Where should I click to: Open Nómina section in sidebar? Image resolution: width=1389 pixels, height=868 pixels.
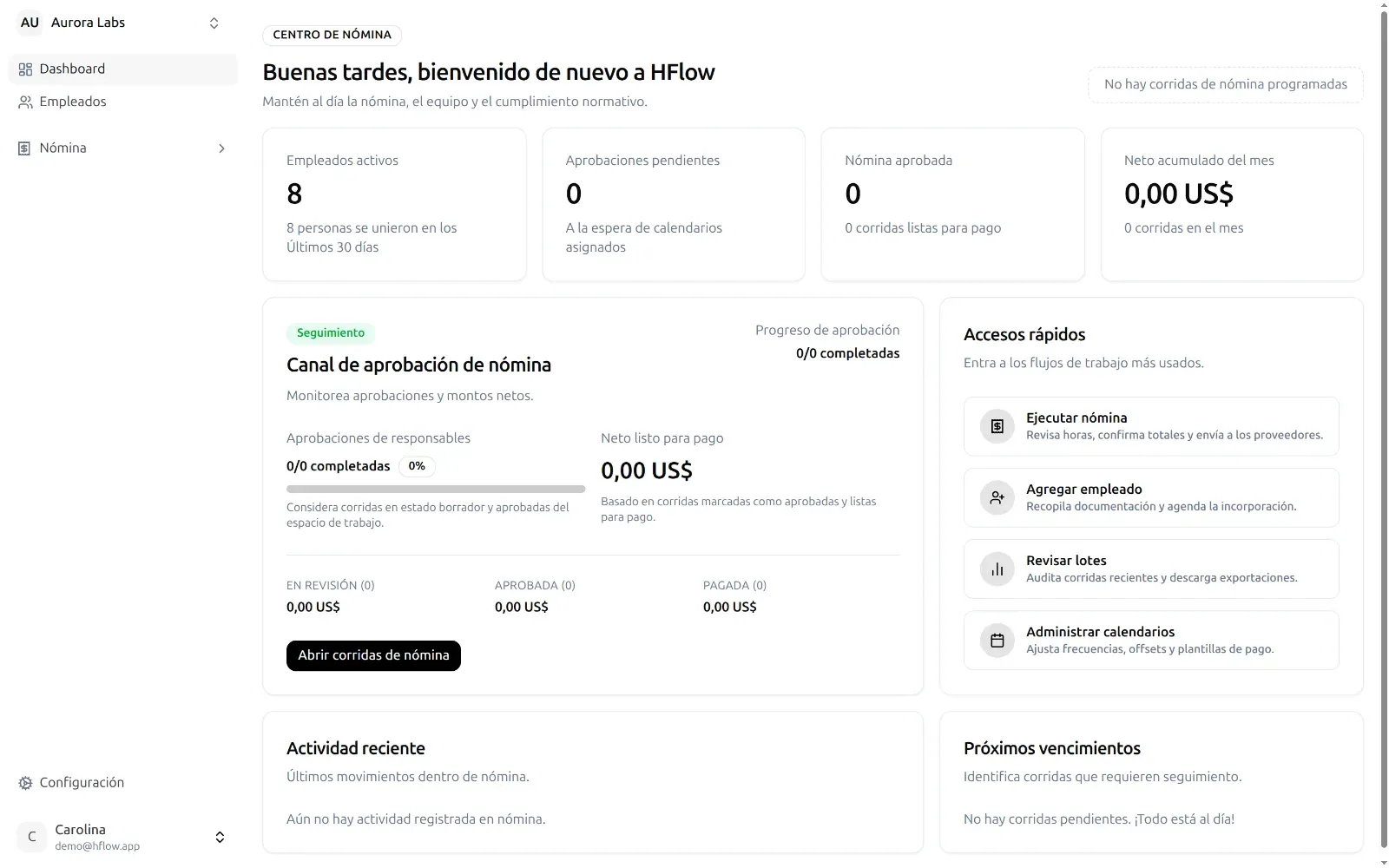(x=122, y=148)
